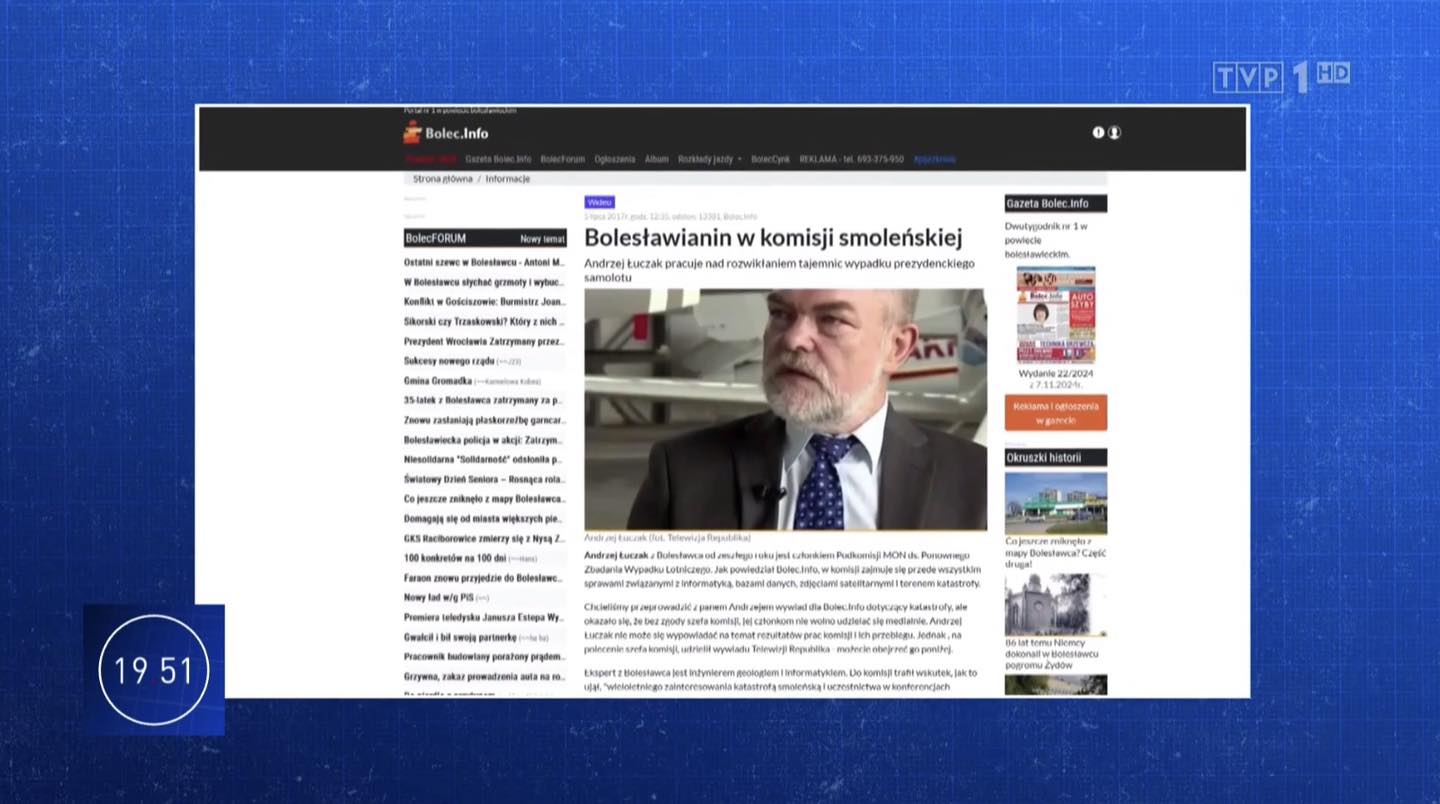The height and width of the screenshot is (804, 1440).
Task: Open topic 'Premiera teledysku Janusza Estepa'
Action: click(x=484, y=618)
